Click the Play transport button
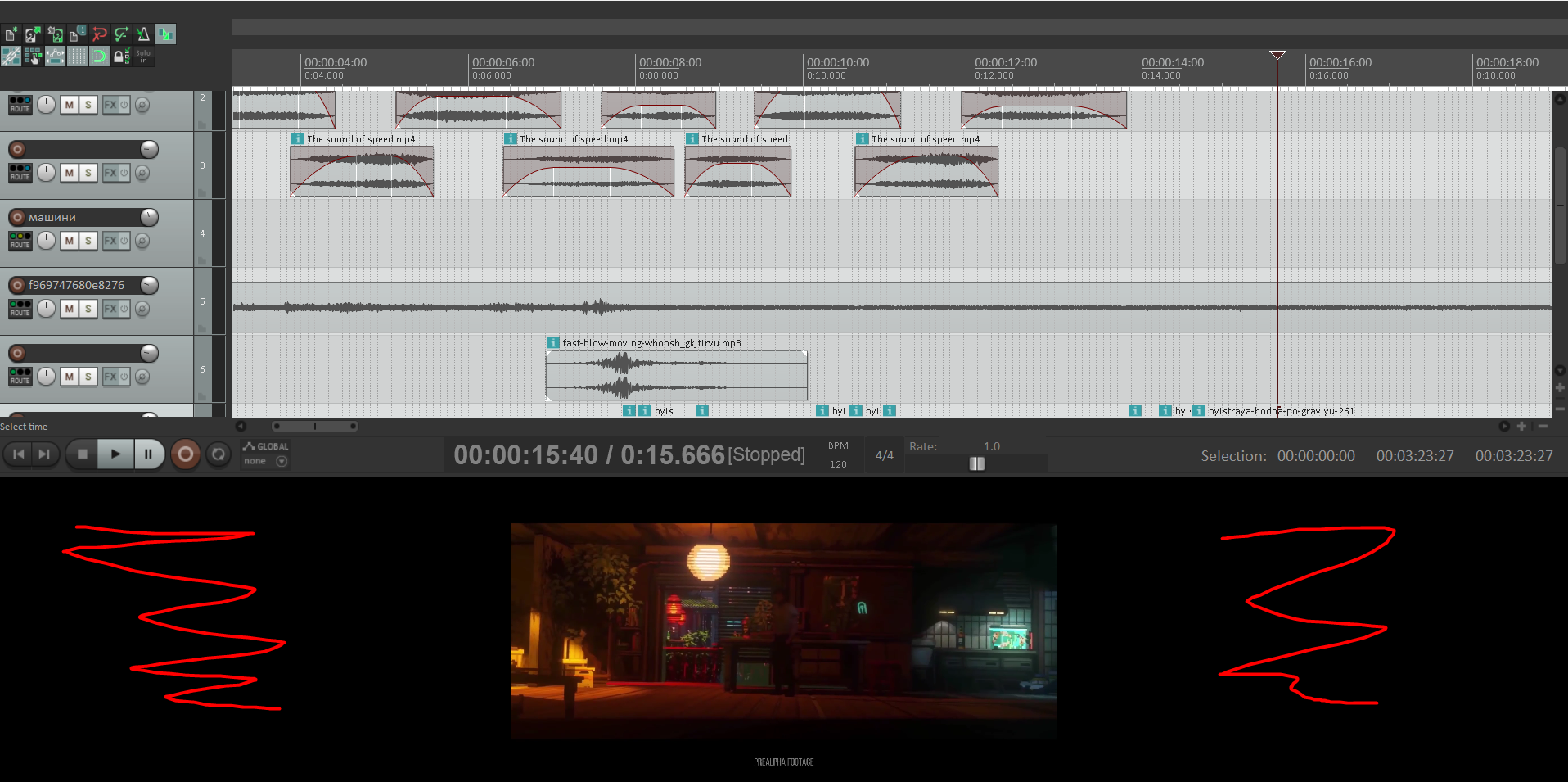 [x=115, y=454]
